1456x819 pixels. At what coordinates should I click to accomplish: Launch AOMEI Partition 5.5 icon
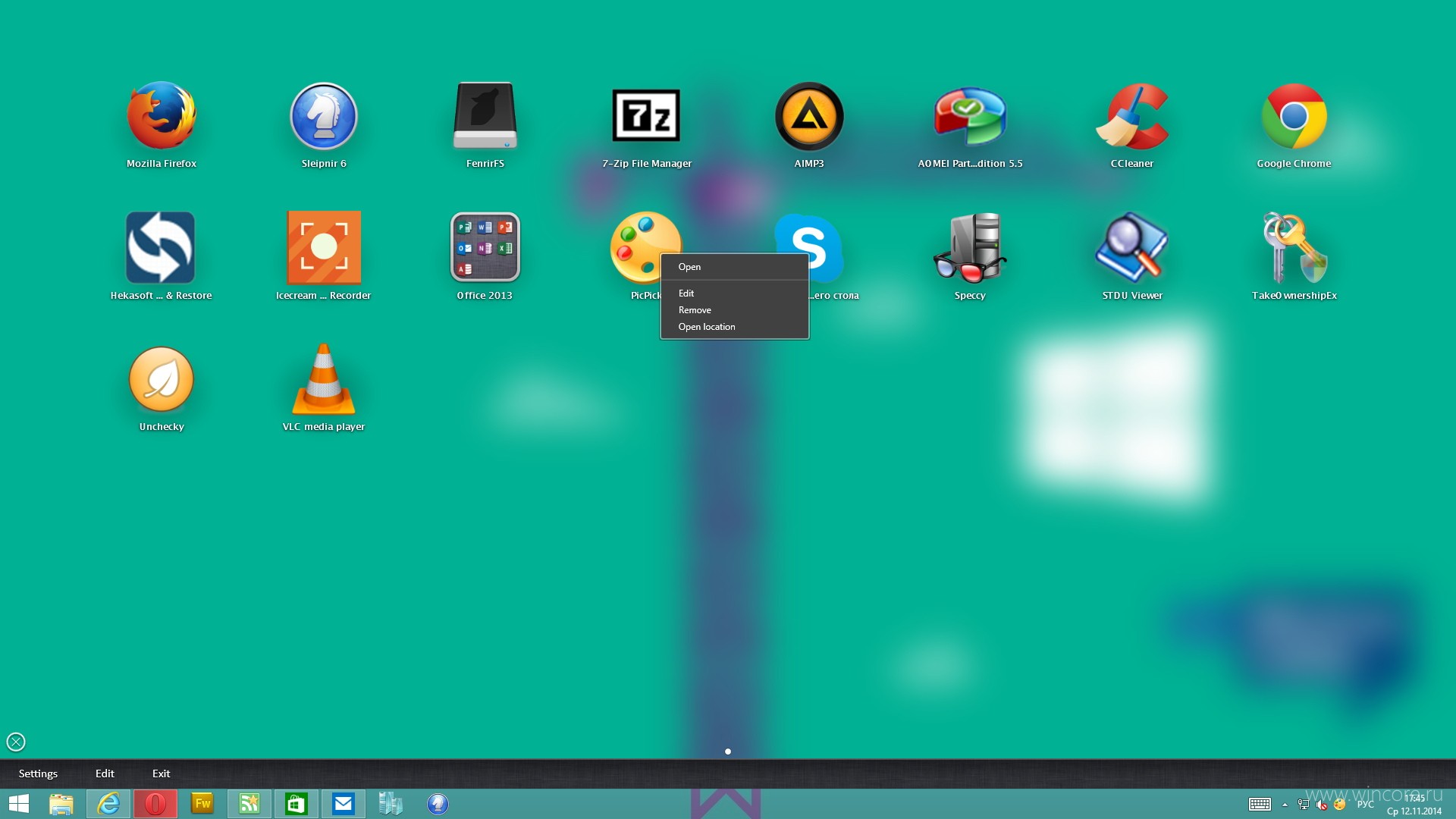[970, 116]
